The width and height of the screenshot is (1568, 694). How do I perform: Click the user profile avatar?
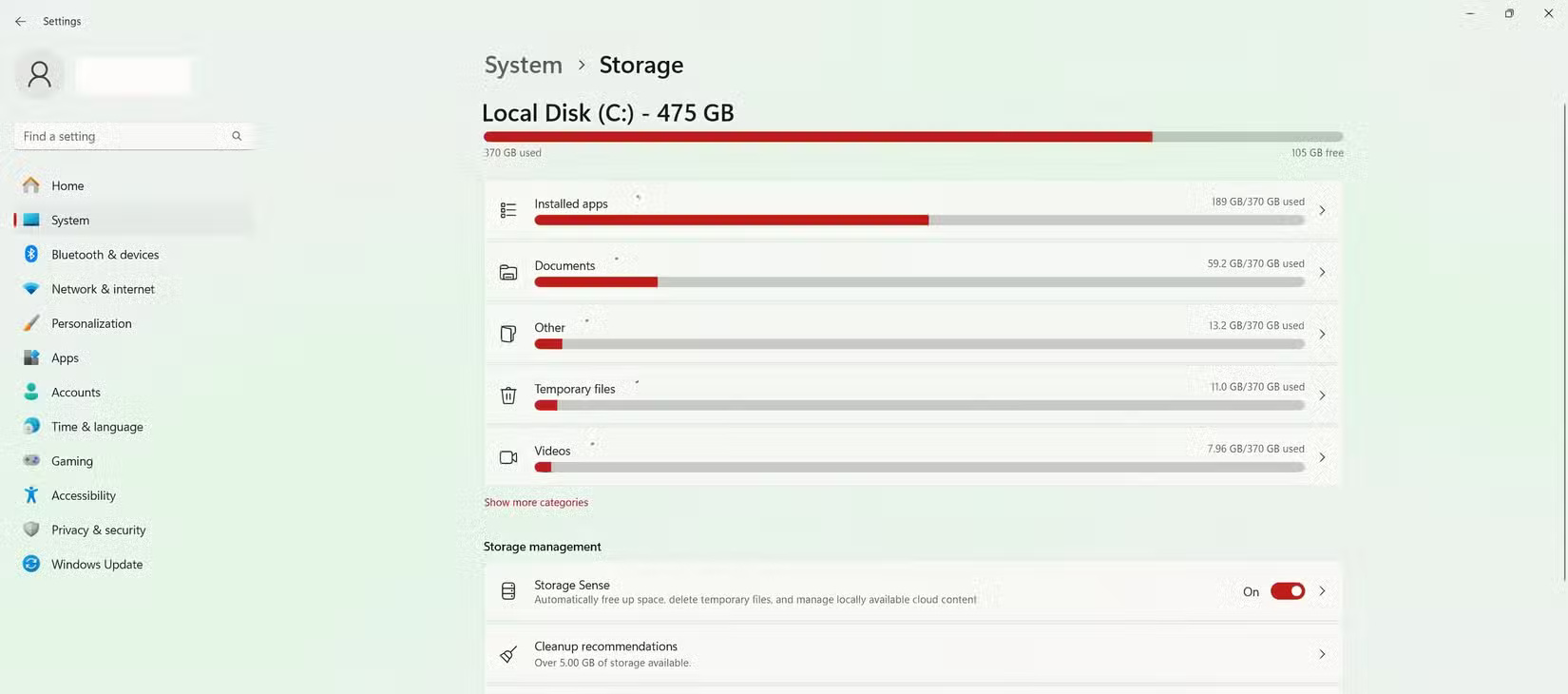point(39,73)
